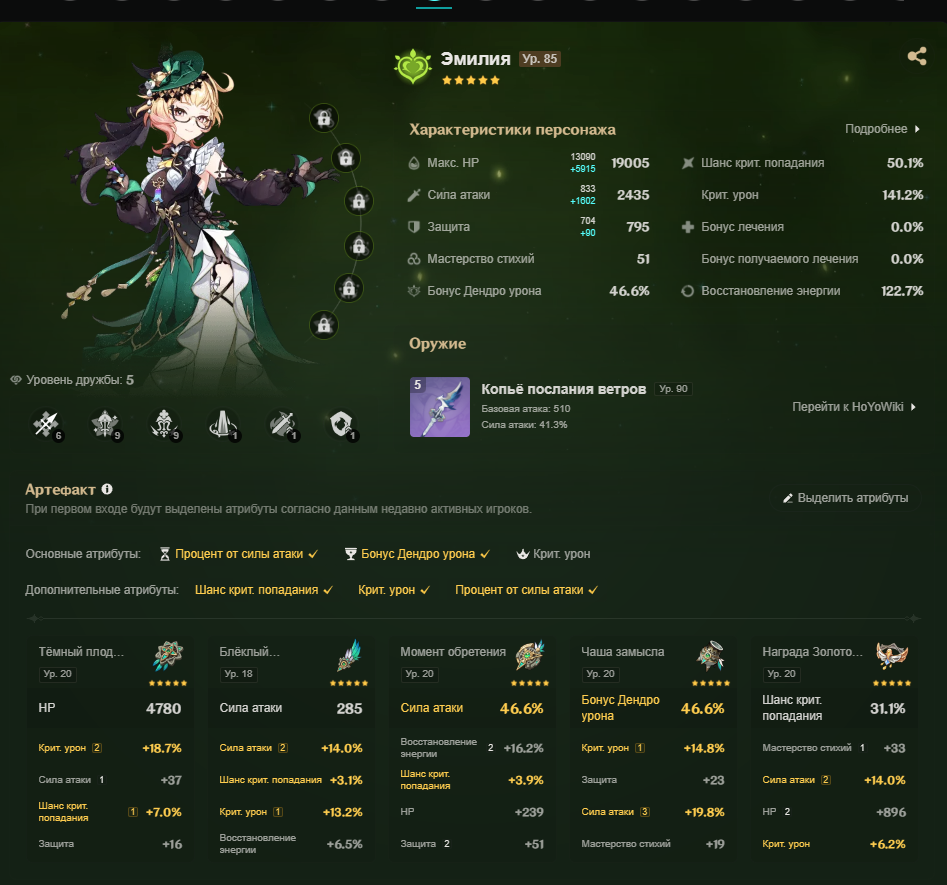Click the Копьё послания ветров weapon thumbnail
Screen dimensions: 947x885
click(x=440, y=407)
